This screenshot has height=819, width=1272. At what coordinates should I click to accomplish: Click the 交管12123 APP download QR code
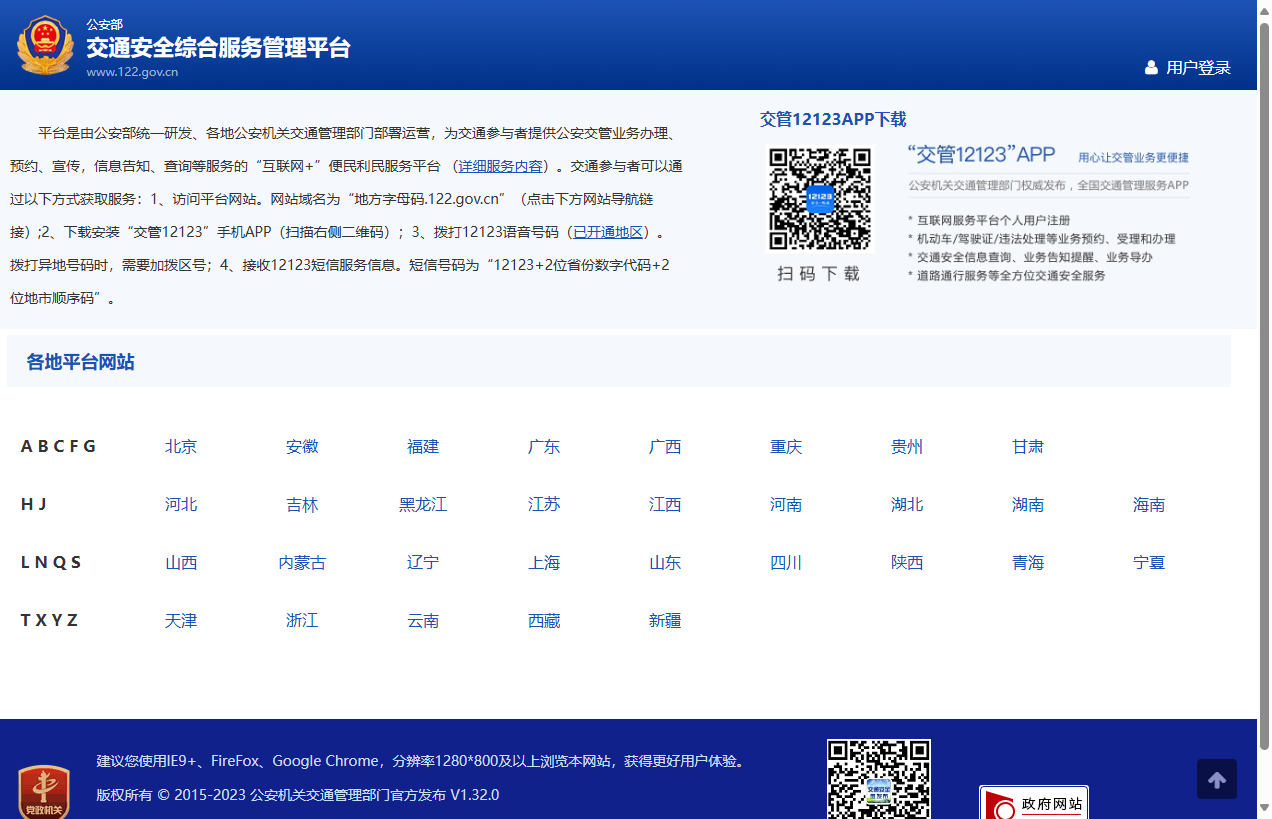(819, 198)
